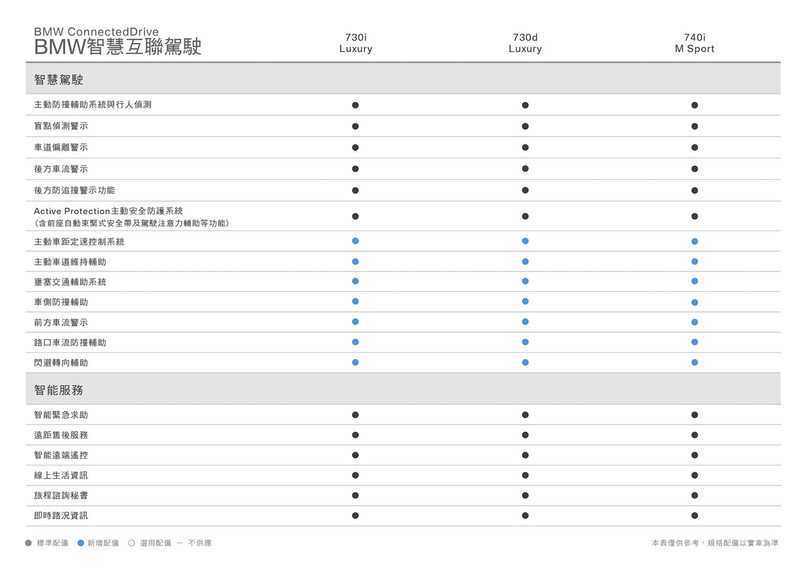This screenshot has height=567, width=800.
Task: Click row label 旅程諮詢秘書
Action: coord(61,495)
